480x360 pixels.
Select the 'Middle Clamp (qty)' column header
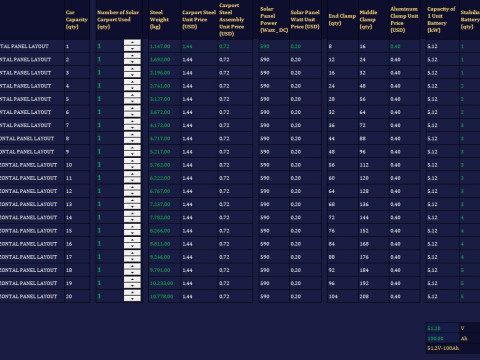(x=373, y=19)
